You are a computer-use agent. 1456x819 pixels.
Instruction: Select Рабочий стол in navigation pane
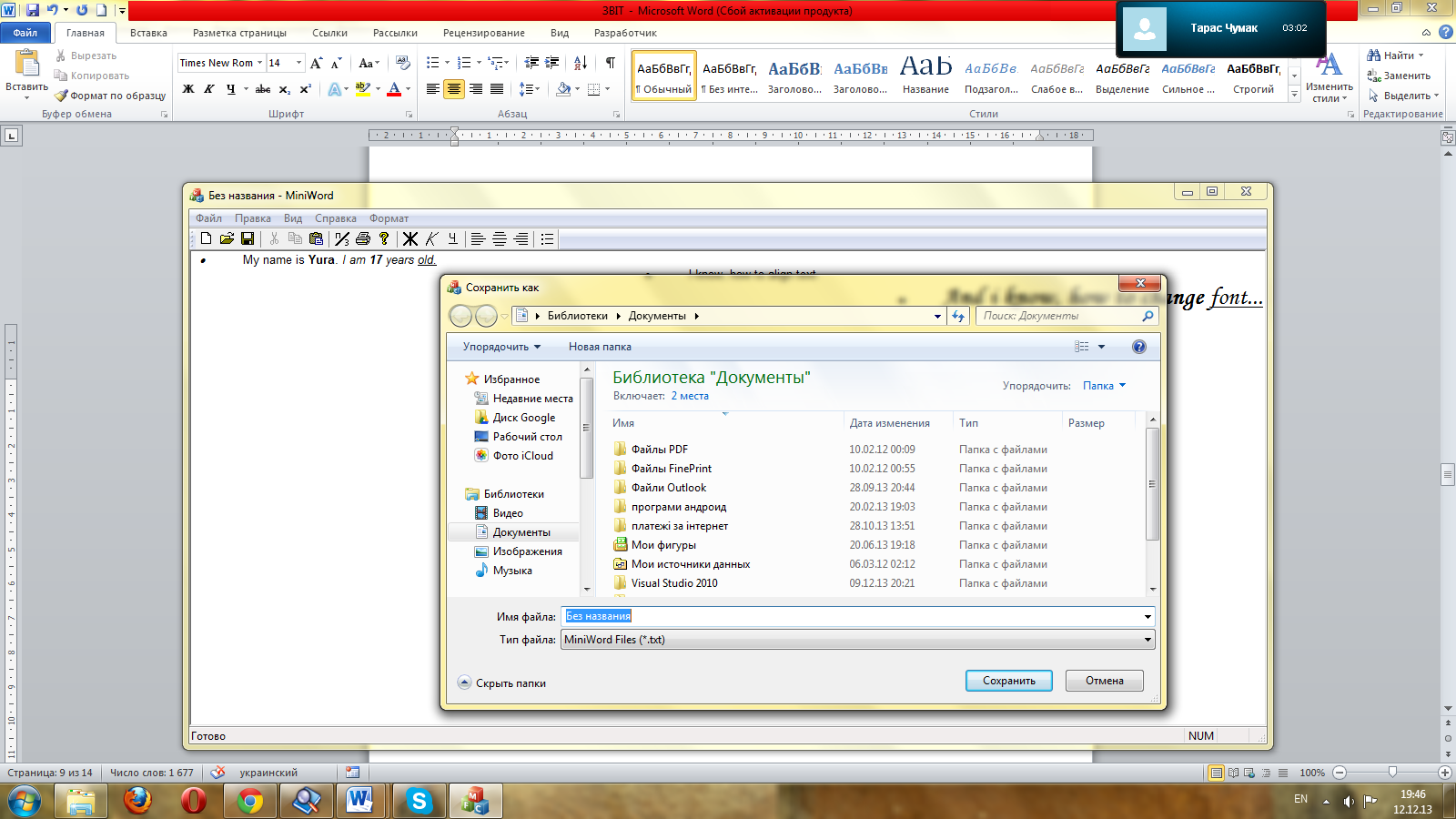click(518, 437)
